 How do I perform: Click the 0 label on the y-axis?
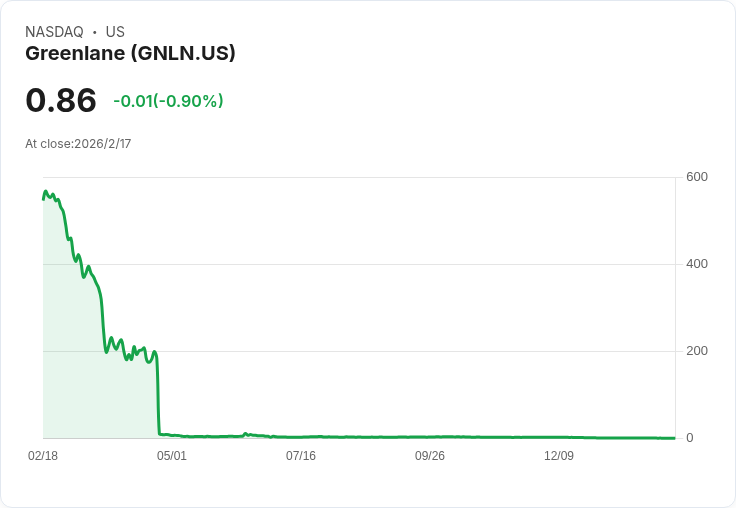point(690,438)
